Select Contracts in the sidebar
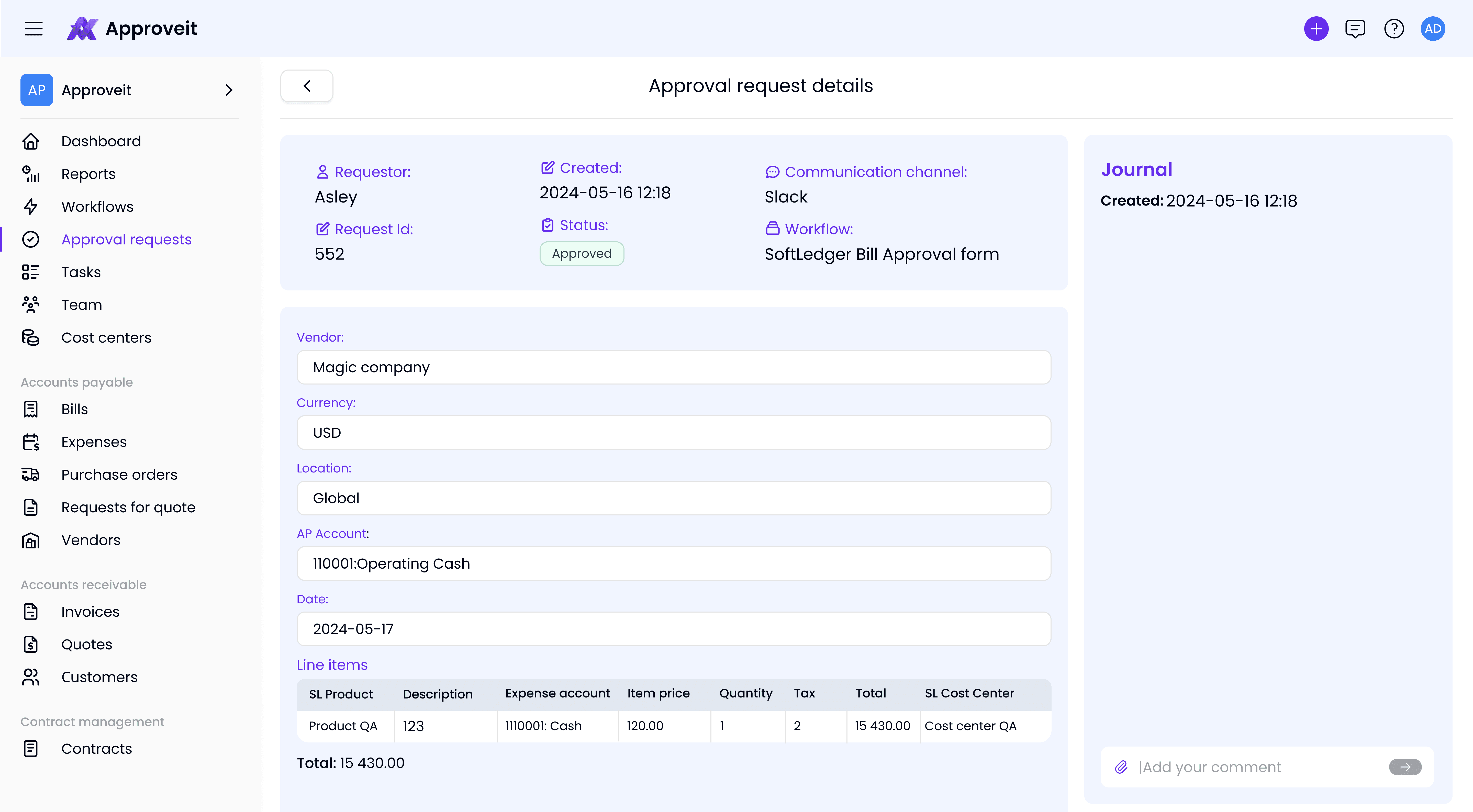The height and width of the screenshot is (812, 1473). point(96,749)
